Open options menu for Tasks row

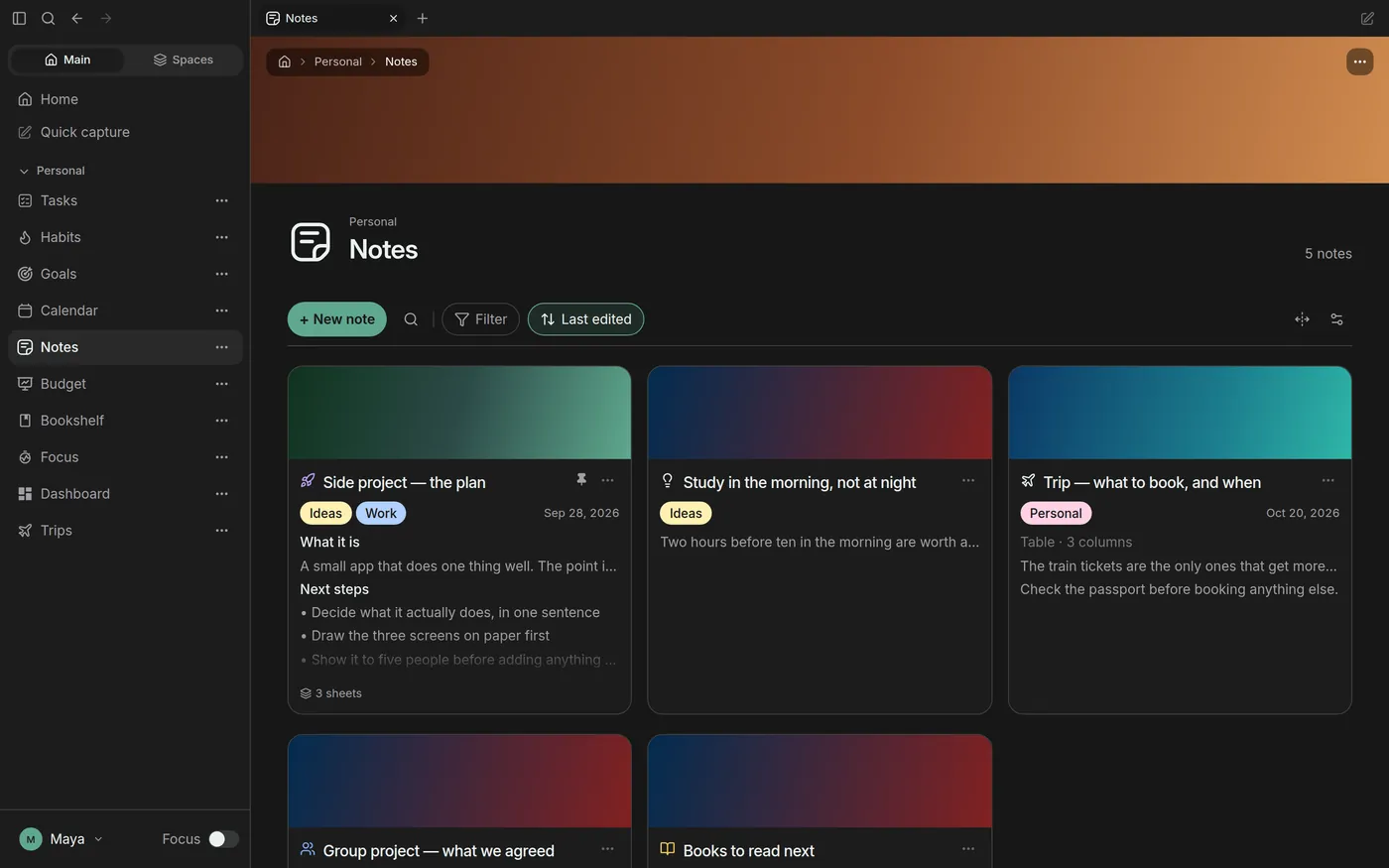[222, 200]
